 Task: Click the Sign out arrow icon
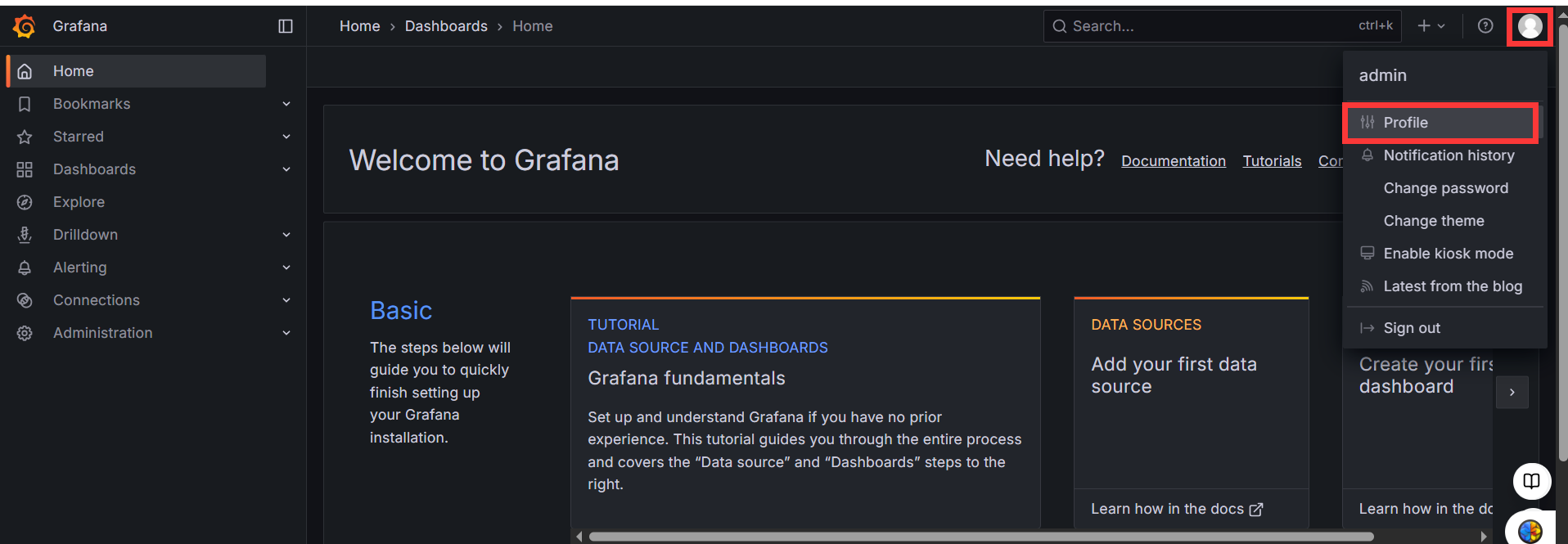tap(1367, 328)
